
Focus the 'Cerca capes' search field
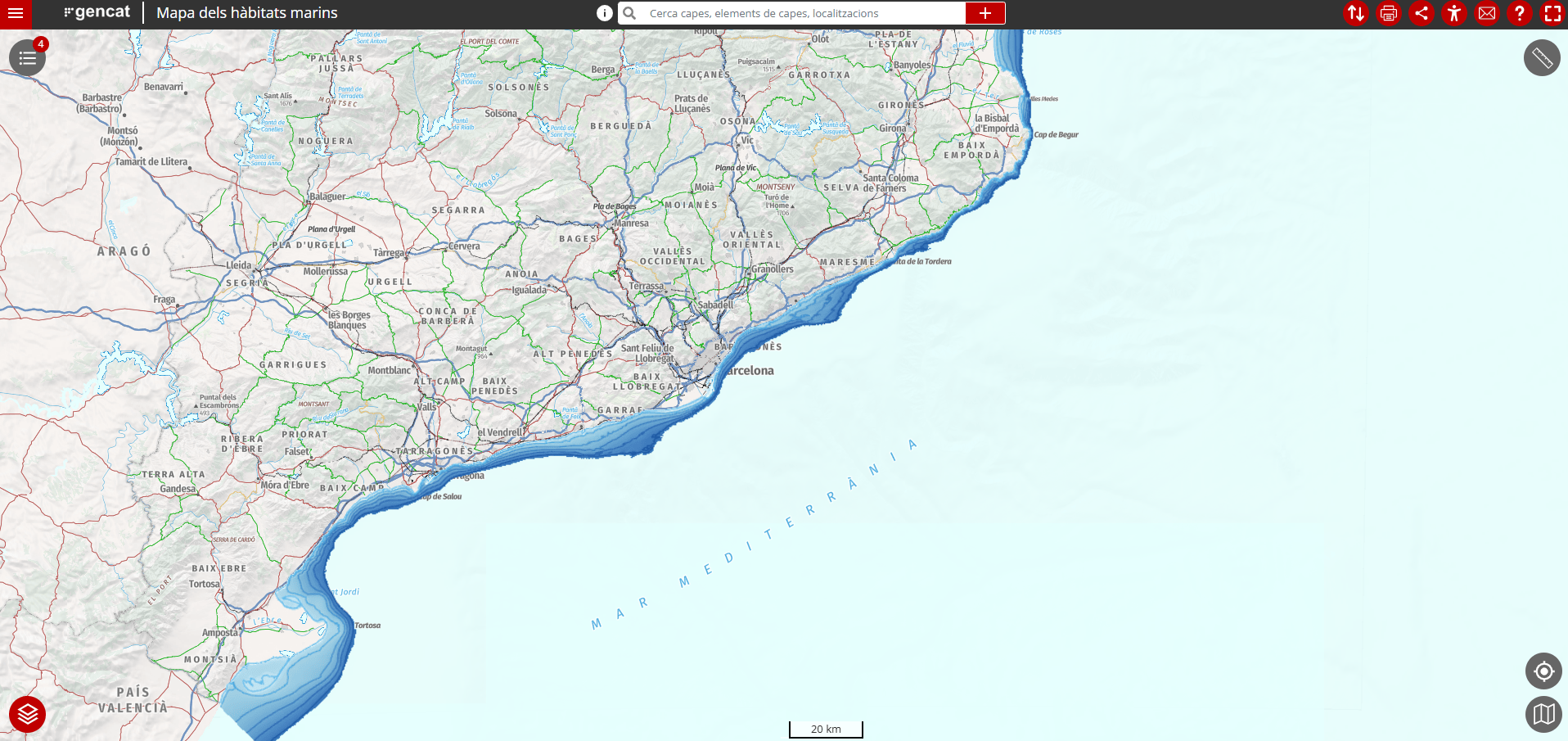(x=802, y=13)
